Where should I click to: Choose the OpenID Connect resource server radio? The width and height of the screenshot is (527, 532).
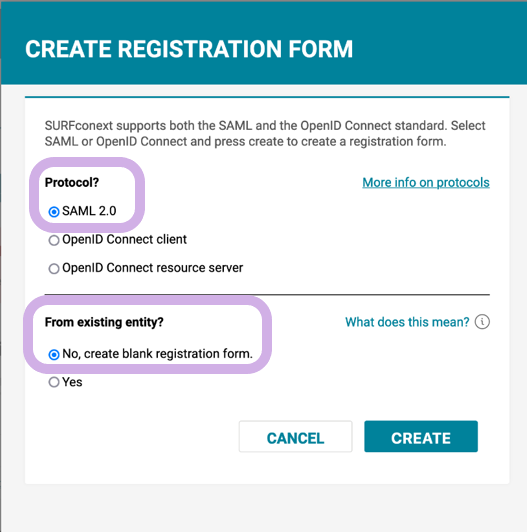(x=54, y=268)
